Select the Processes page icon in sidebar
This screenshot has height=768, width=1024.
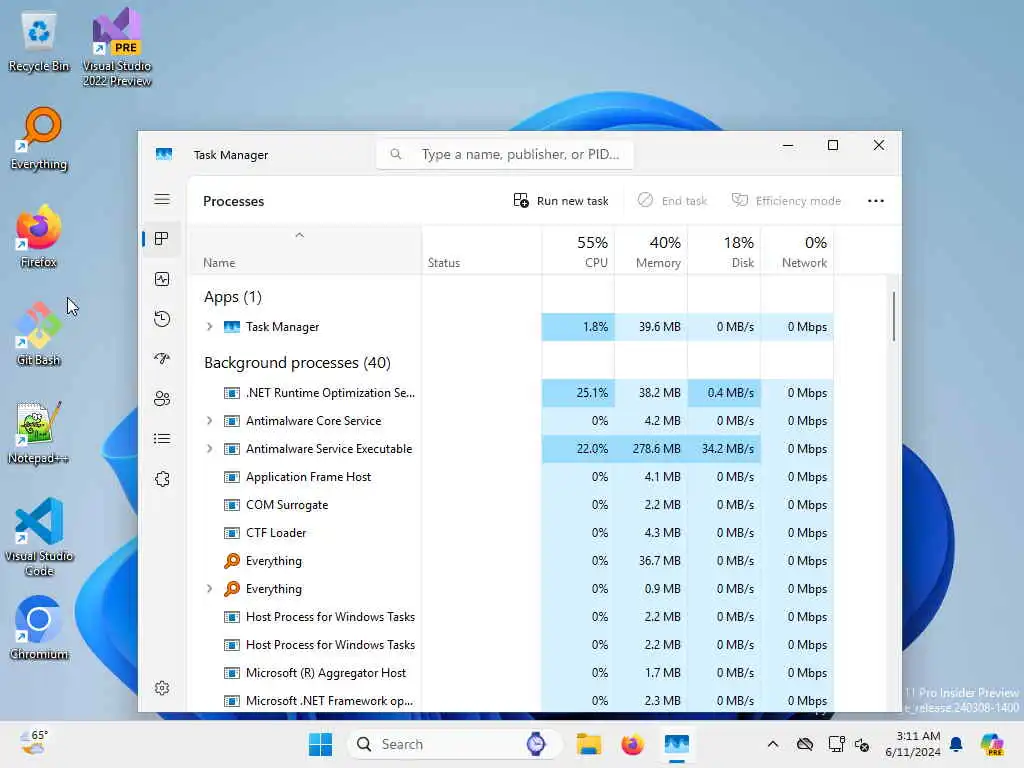click(162, 239)
